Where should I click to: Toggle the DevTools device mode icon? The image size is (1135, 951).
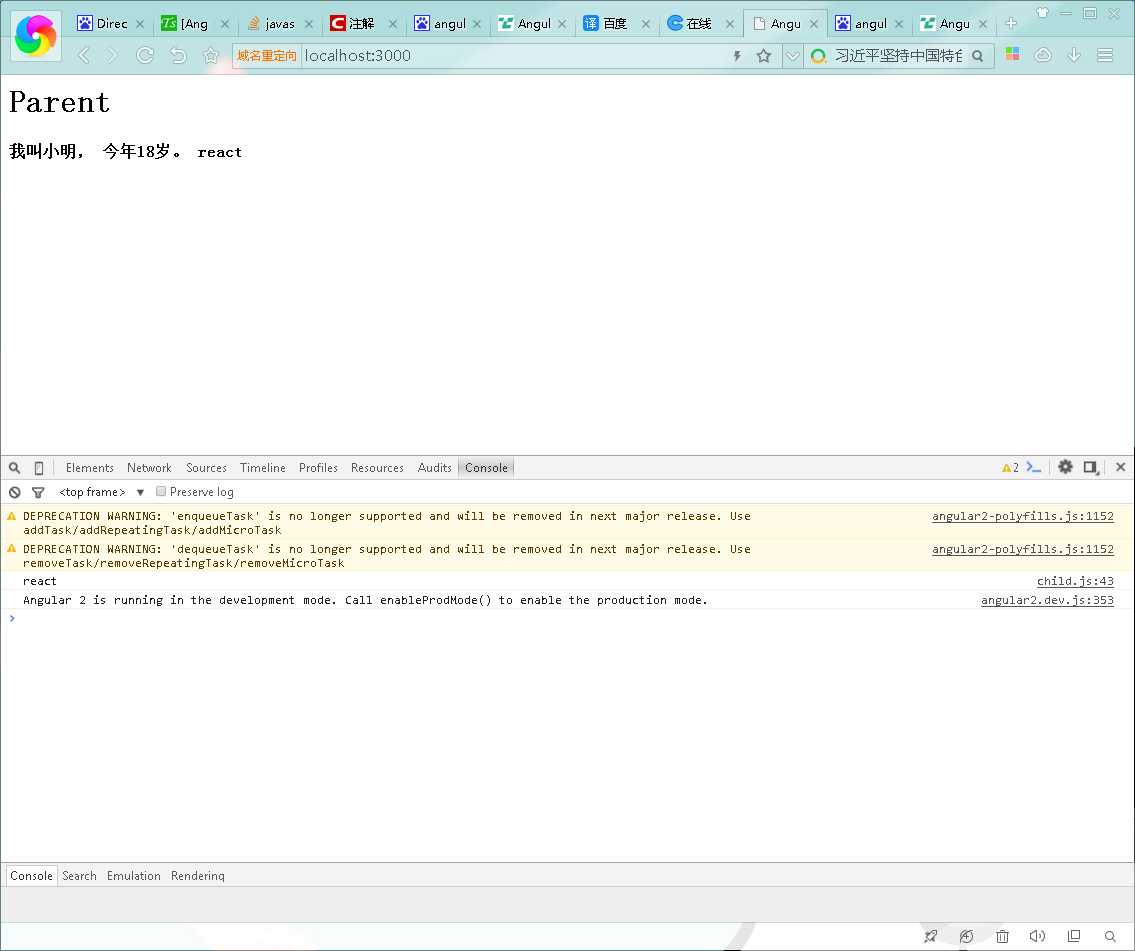coord(38,468)
